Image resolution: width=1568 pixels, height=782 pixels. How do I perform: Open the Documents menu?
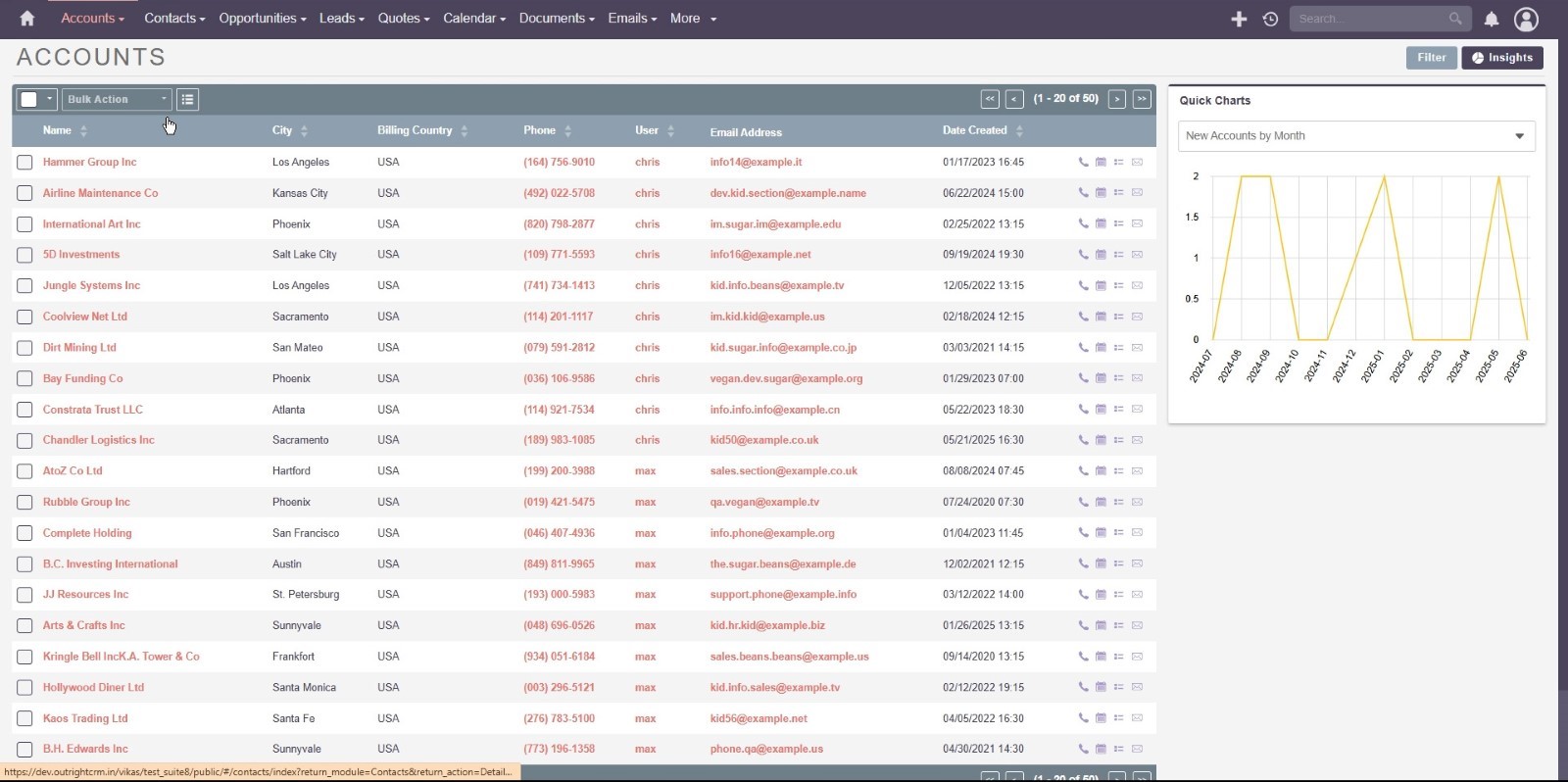(557, 19)
